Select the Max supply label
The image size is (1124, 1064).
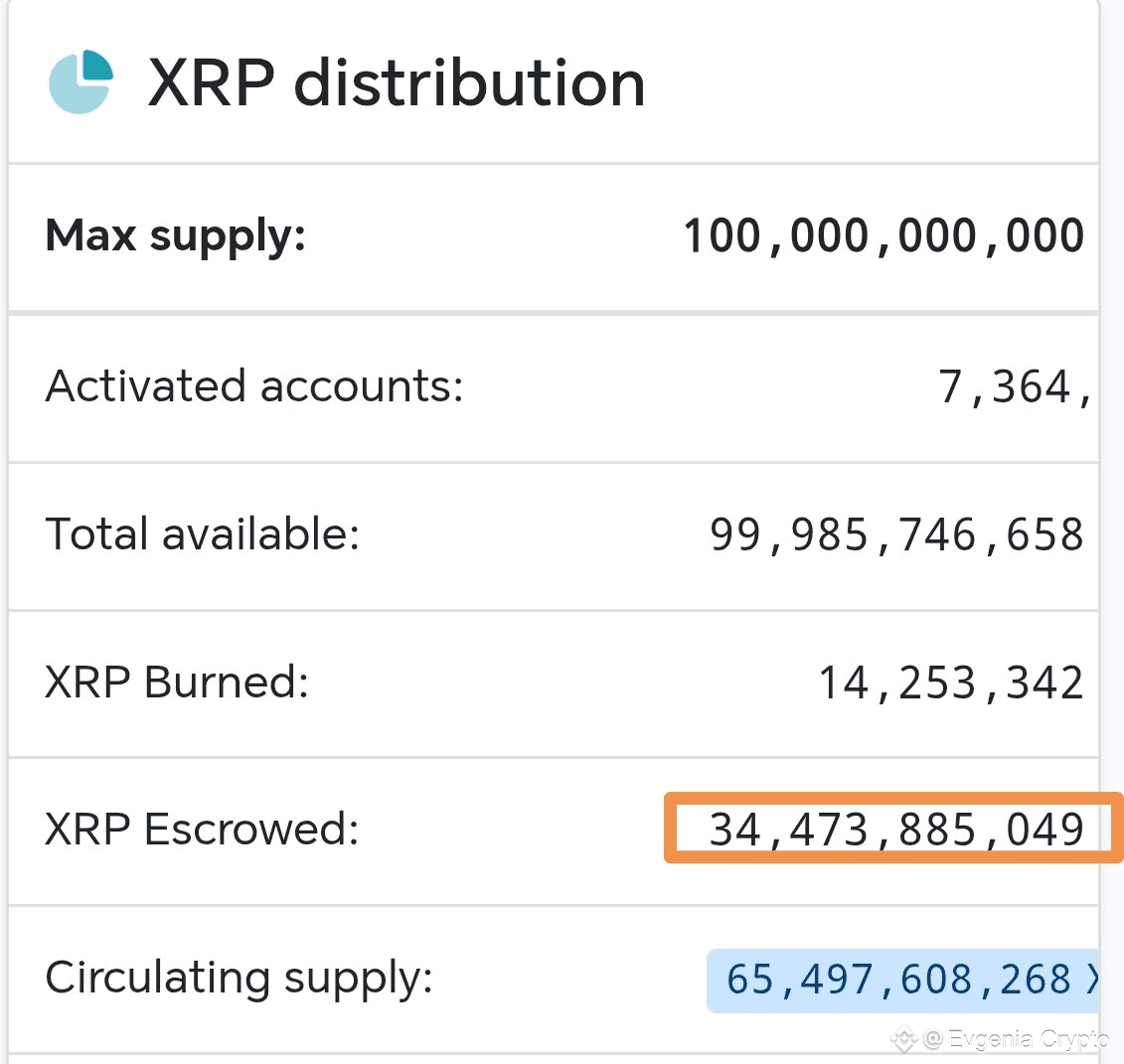[175, 236]
